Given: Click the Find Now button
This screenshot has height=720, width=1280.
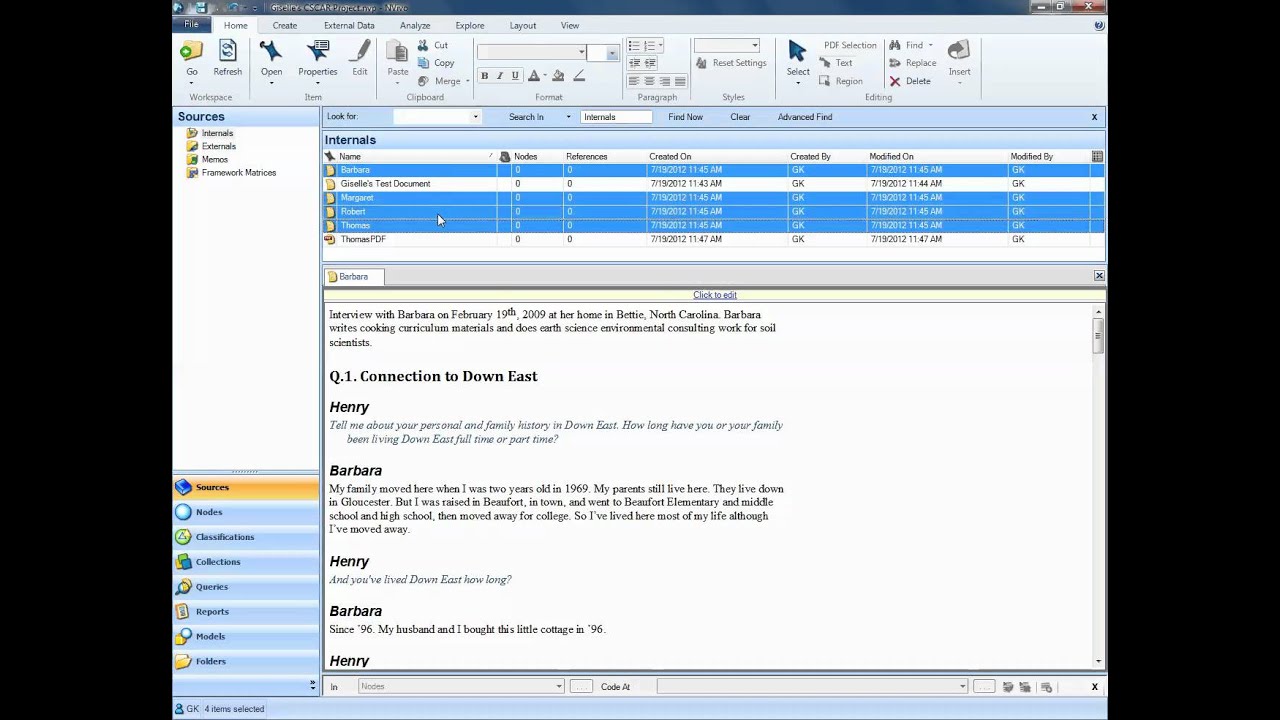Looking at the screenshot, I should pos(685,117).
